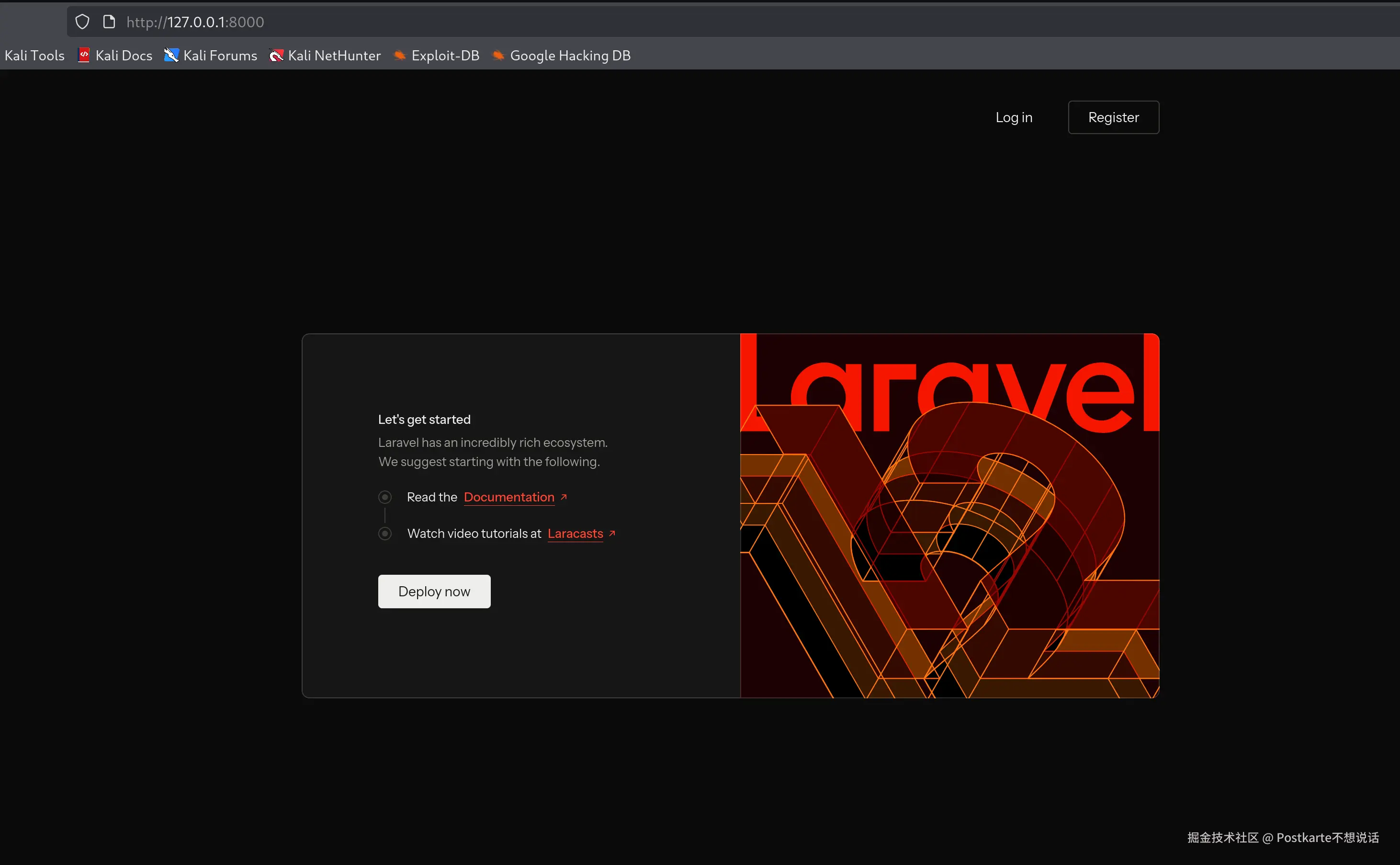The width and height of the screenshot is (1400, 865).
Task: Click the arrow icon beside Laracasts
Action: pyautogui.click(x=612, y=533)
